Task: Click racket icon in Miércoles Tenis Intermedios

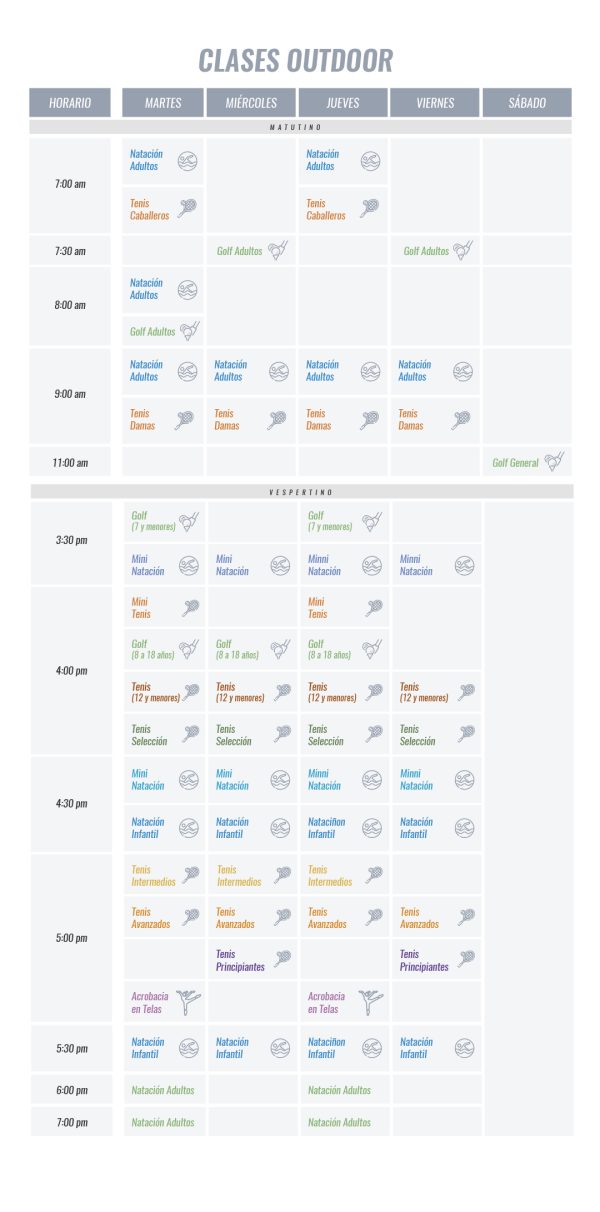Action: coord(282,875)
